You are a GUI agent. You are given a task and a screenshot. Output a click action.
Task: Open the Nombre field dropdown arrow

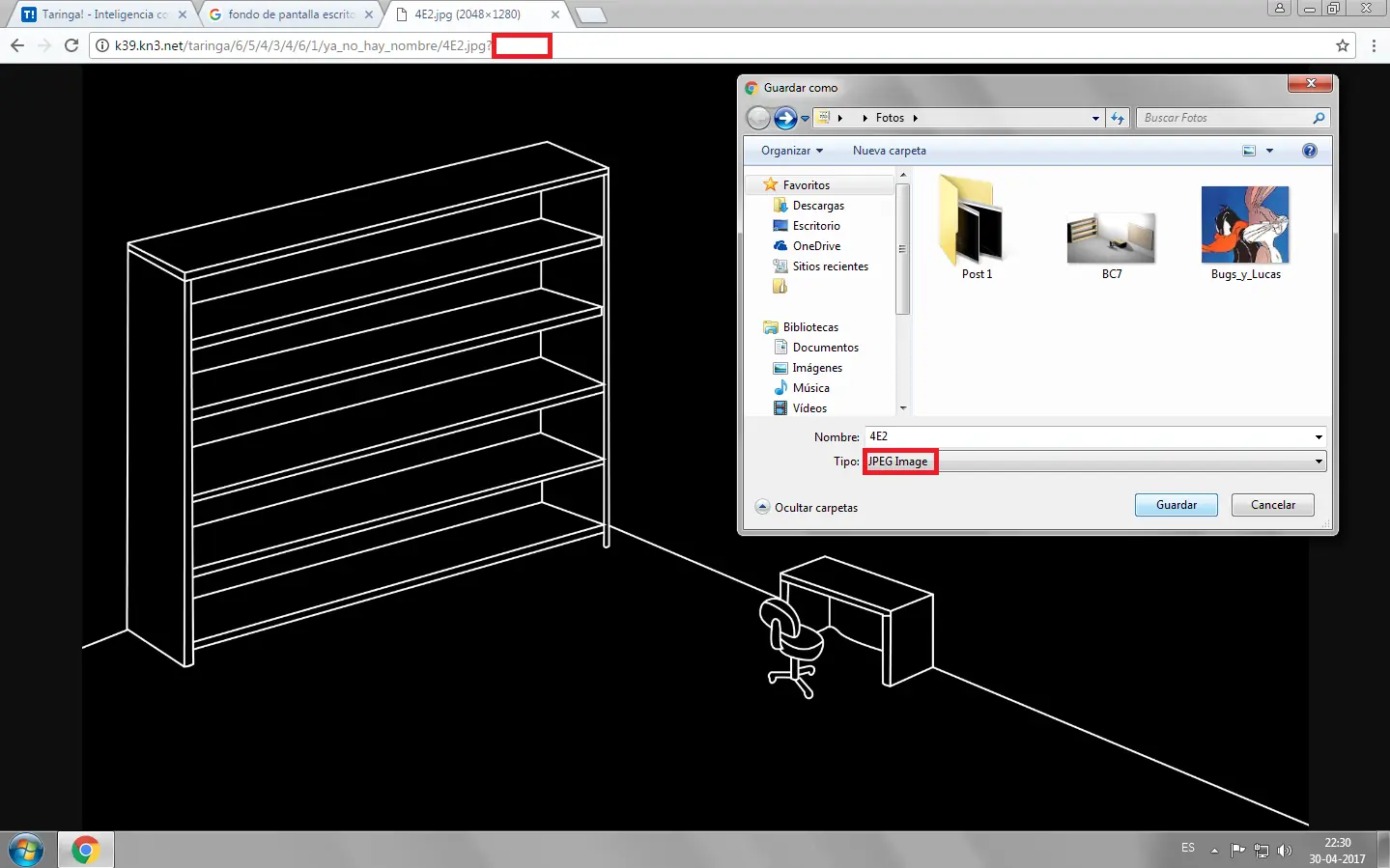pyautogui.click(x=1319, y=437)
